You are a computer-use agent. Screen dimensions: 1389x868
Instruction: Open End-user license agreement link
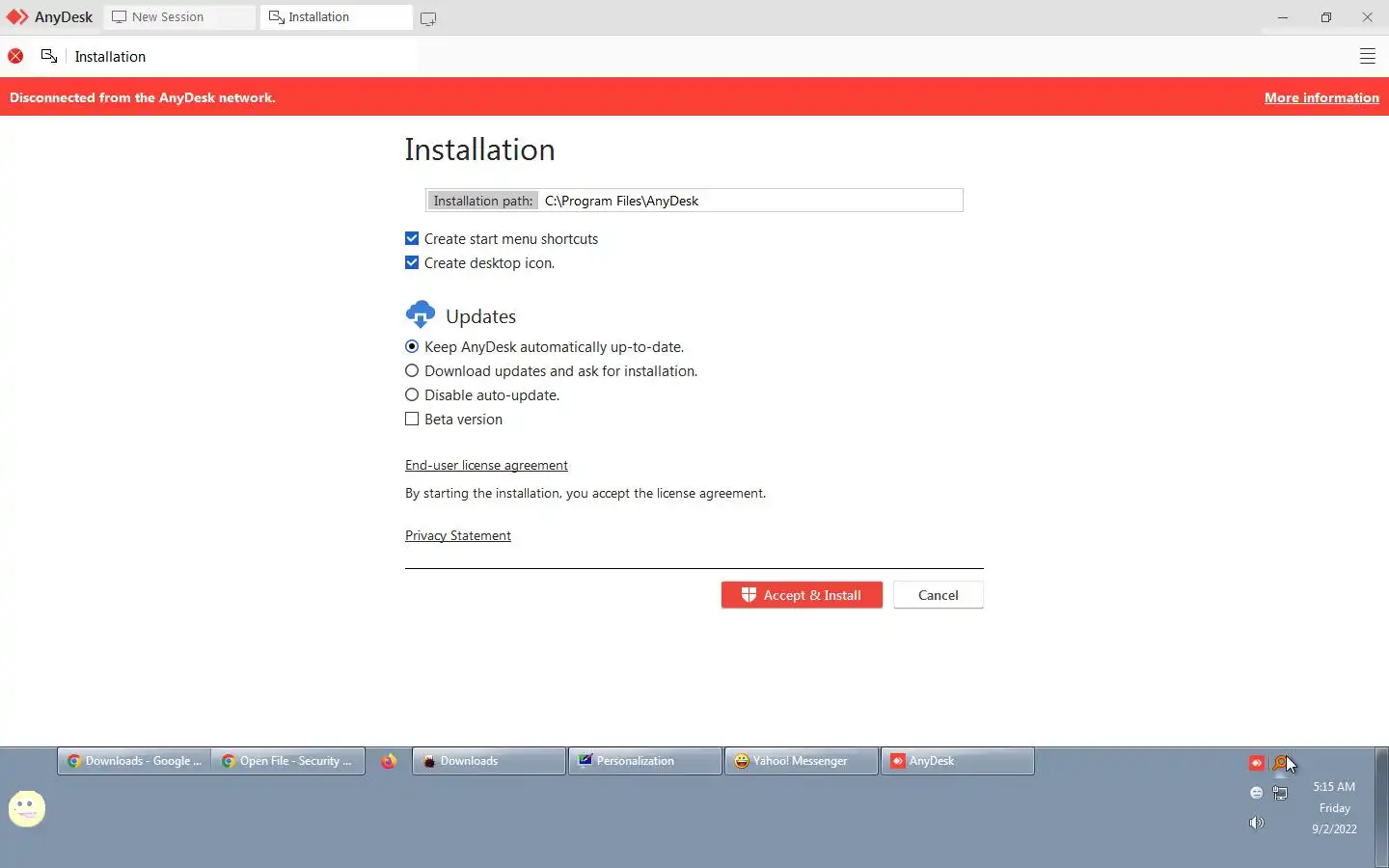486,465
